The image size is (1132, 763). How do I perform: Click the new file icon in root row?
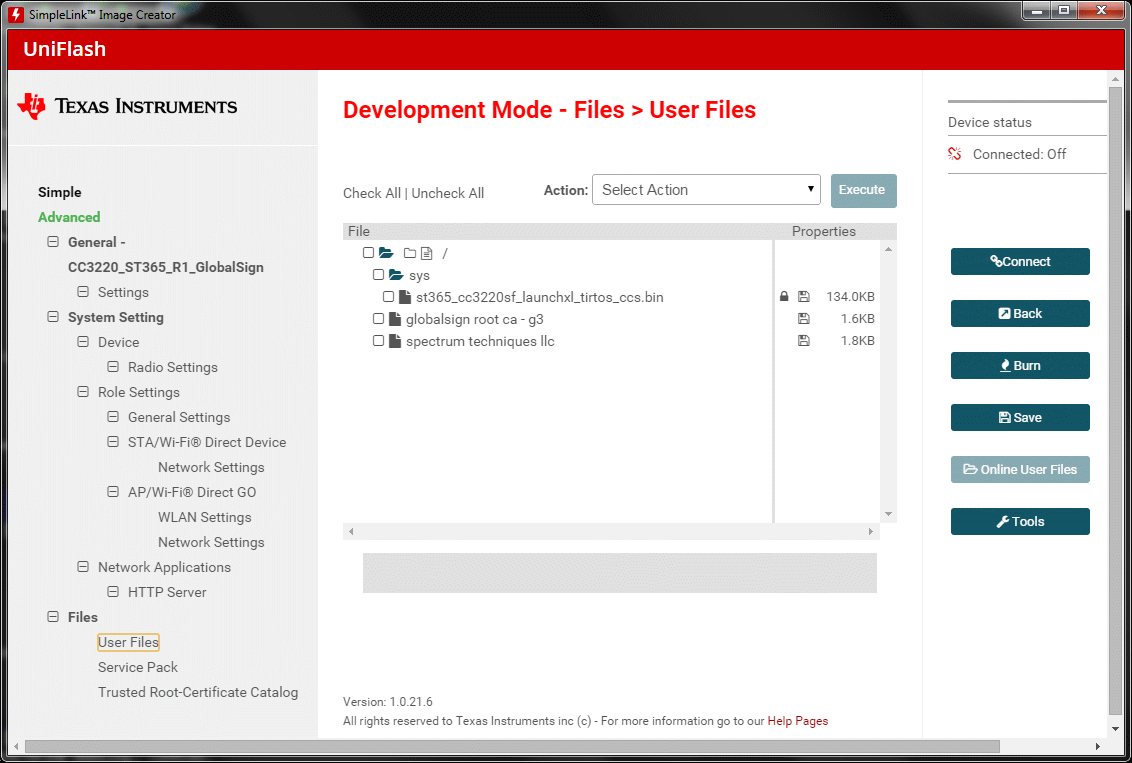tap(427, 253)
